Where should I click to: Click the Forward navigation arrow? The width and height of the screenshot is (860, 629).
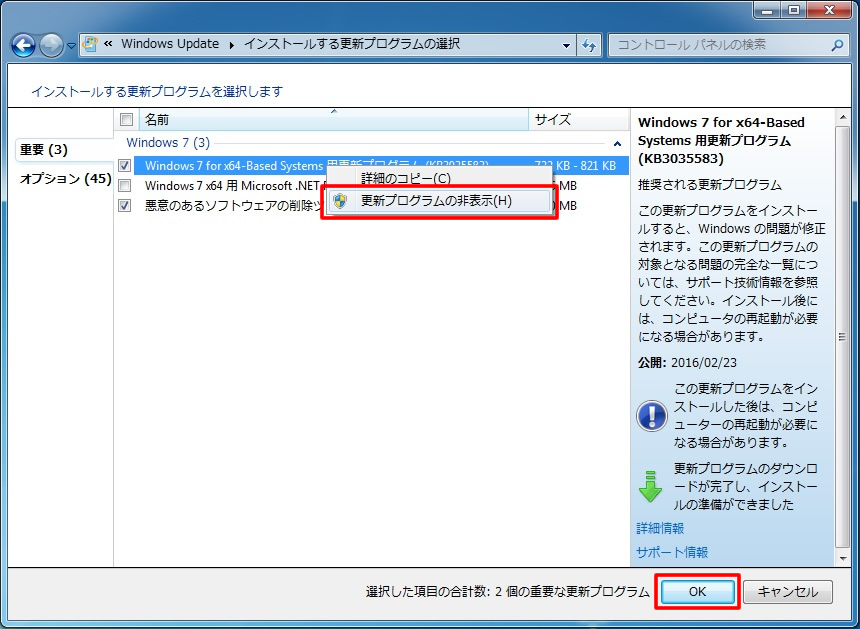[x=52, y=46]
